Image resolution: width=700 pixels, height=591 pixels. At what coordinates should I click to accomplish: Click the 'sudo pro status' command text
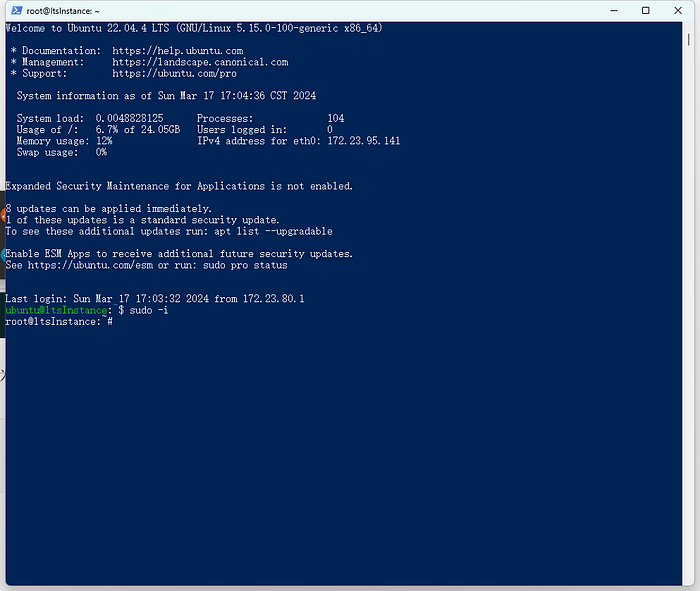click(245, 265)
